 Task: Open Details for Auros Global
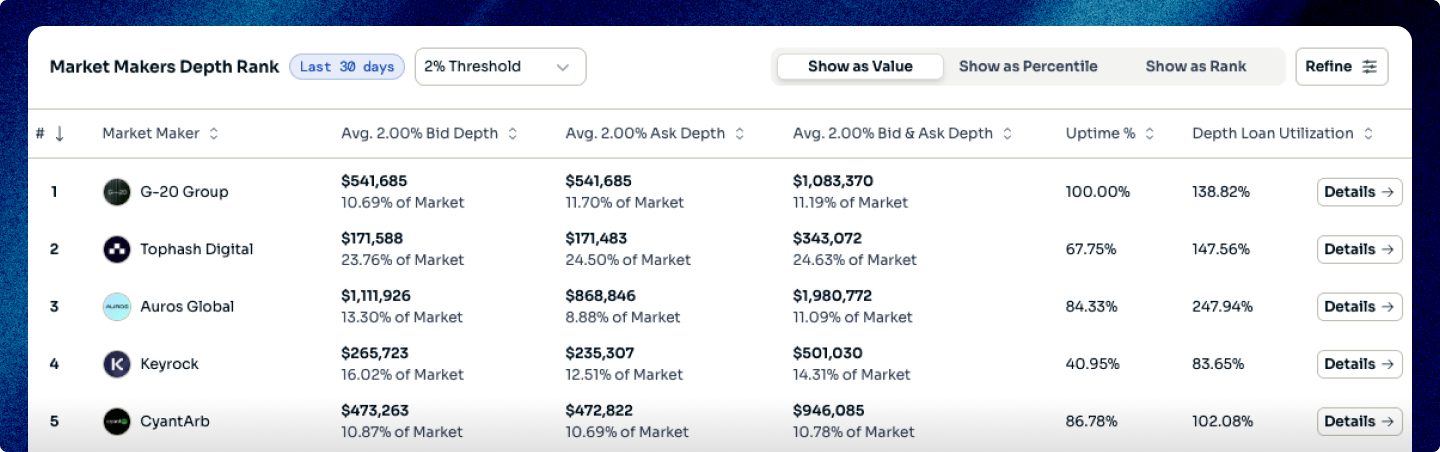[x=1359, y=307]
